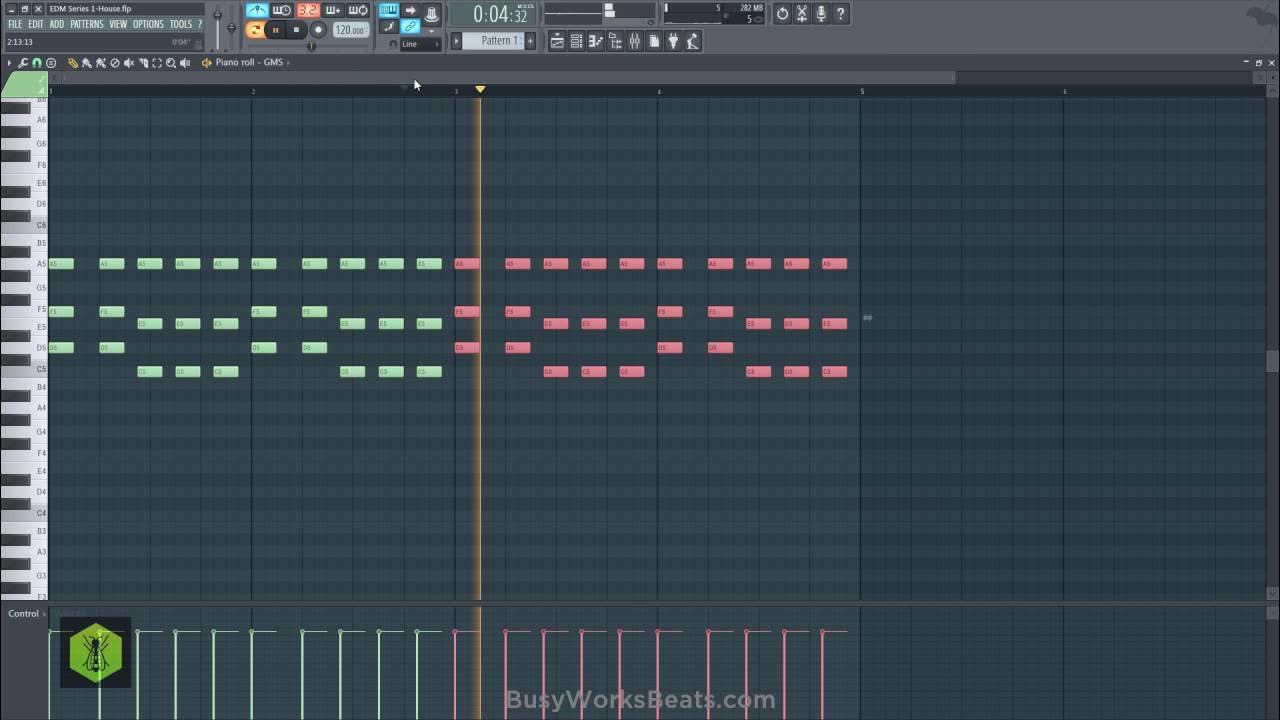The image size is (1280, 720).
Task: Toggle step editing arrow mode
Action: (x=410, y=10)
